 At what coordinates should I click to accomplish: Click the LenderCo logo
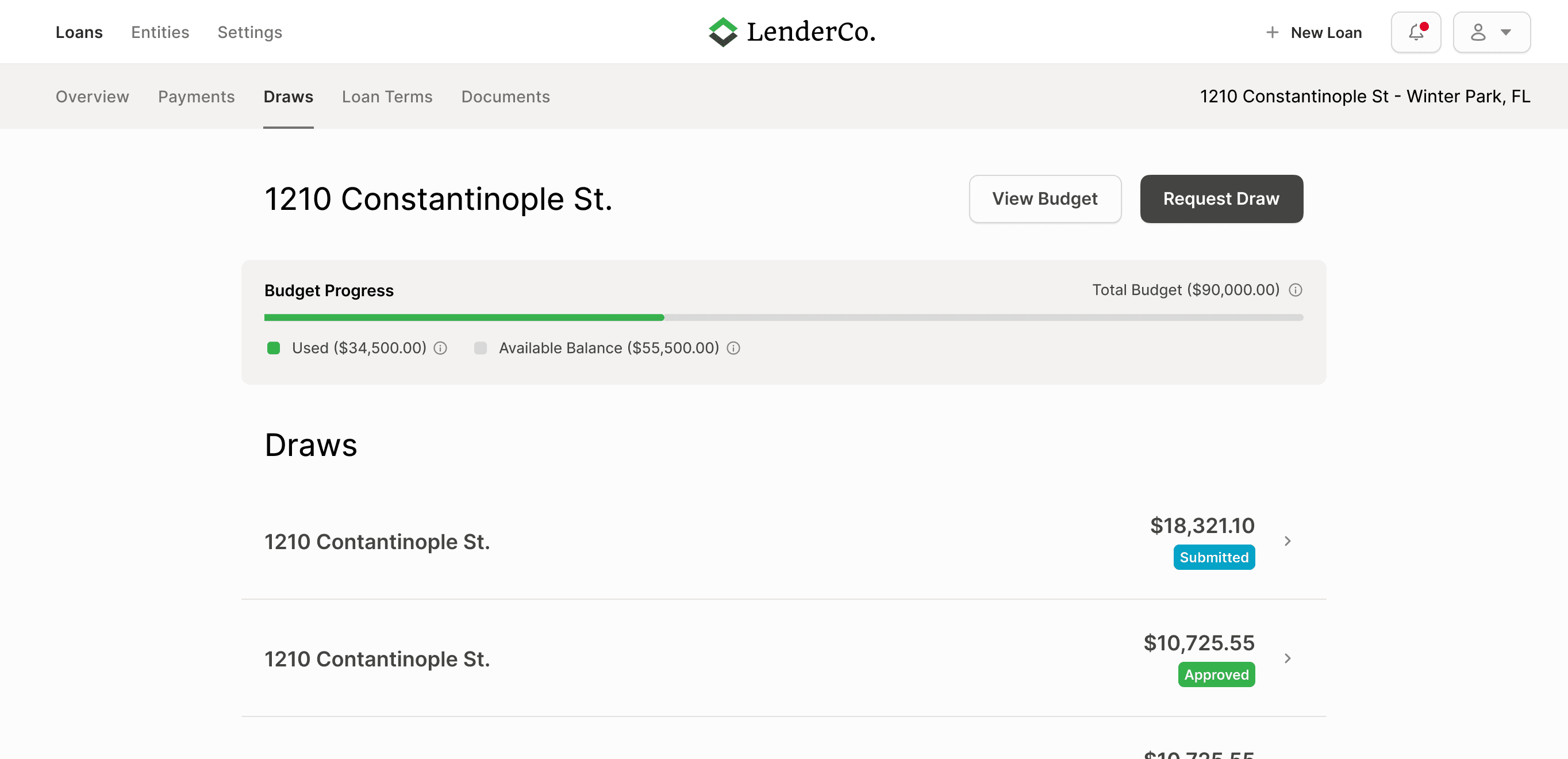tap(791, 32)
